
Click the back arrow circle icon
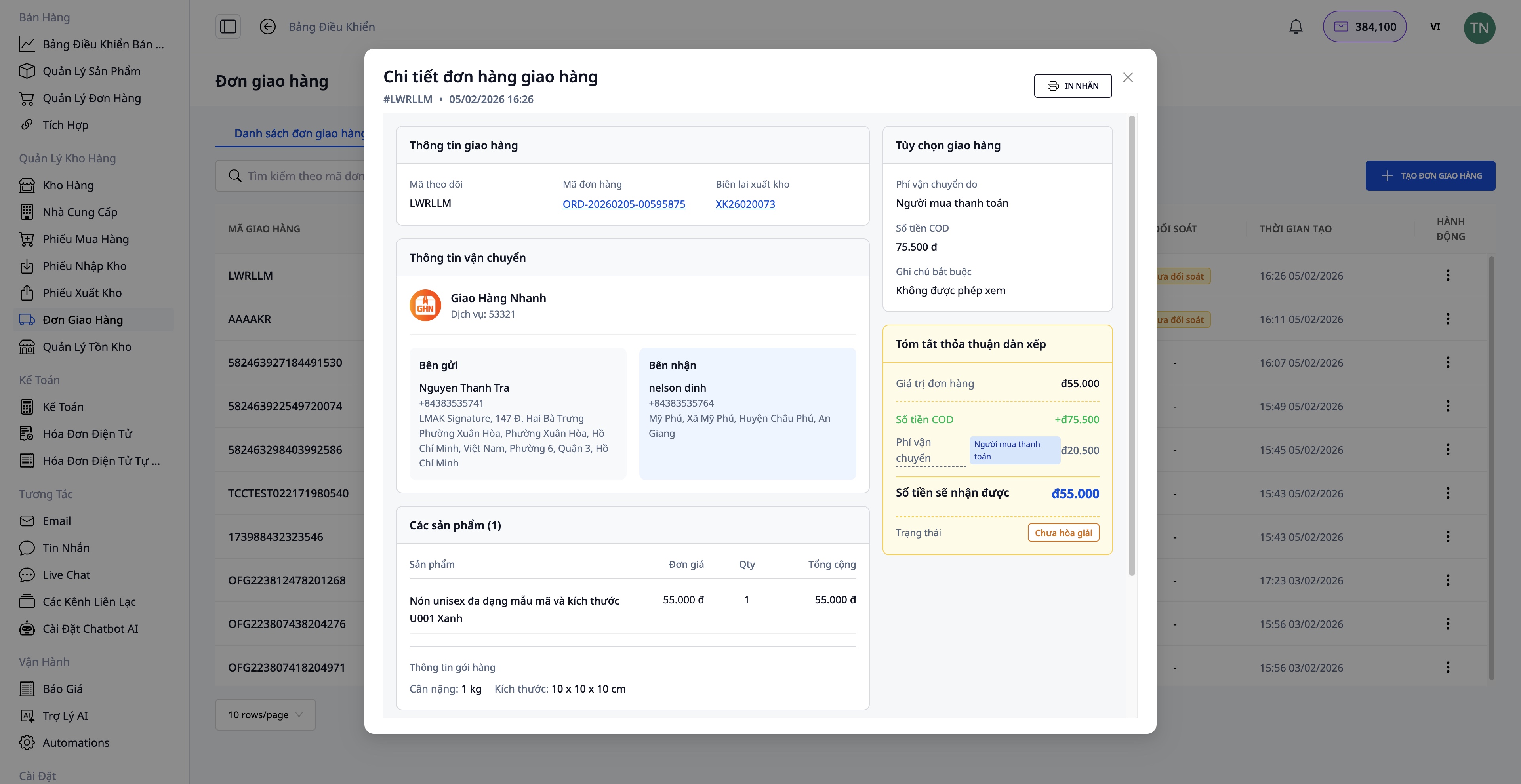point(267,27)
